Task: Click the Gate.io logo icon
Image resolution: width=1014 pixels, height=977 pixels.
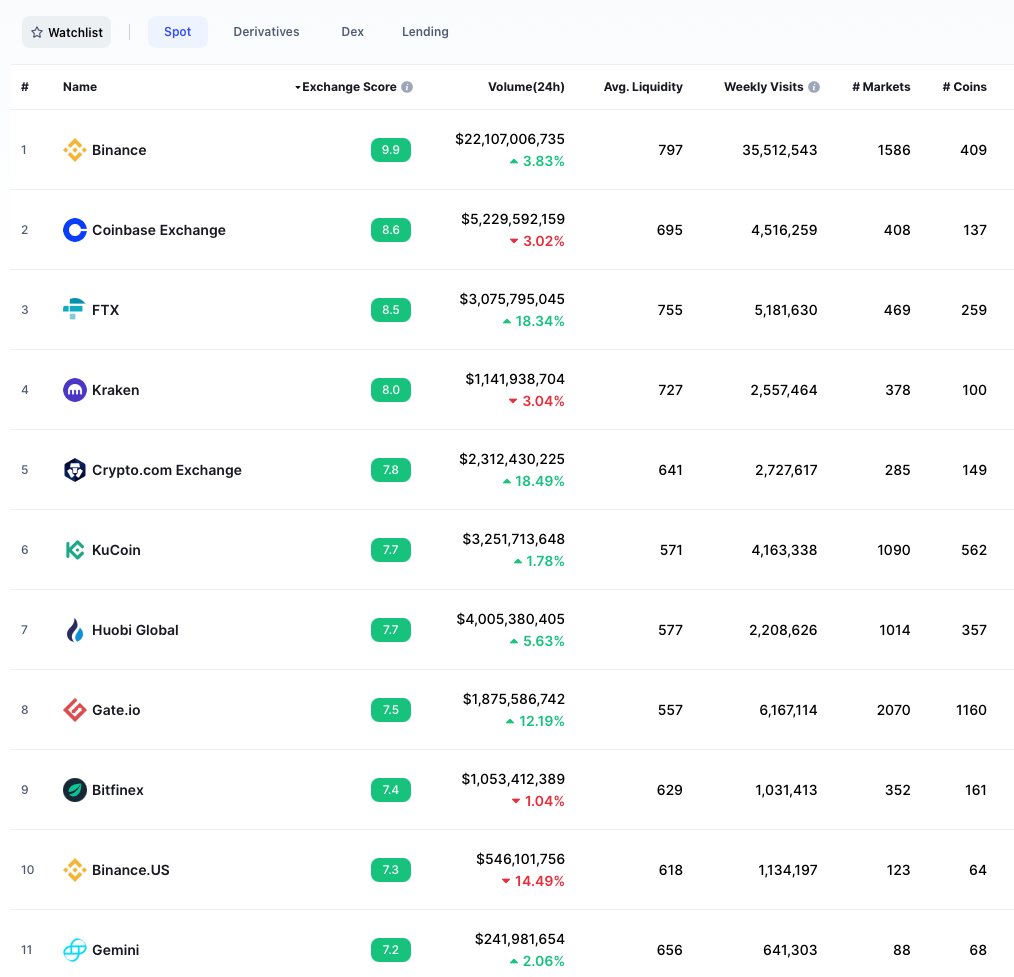Action: [x=74, y=710]
